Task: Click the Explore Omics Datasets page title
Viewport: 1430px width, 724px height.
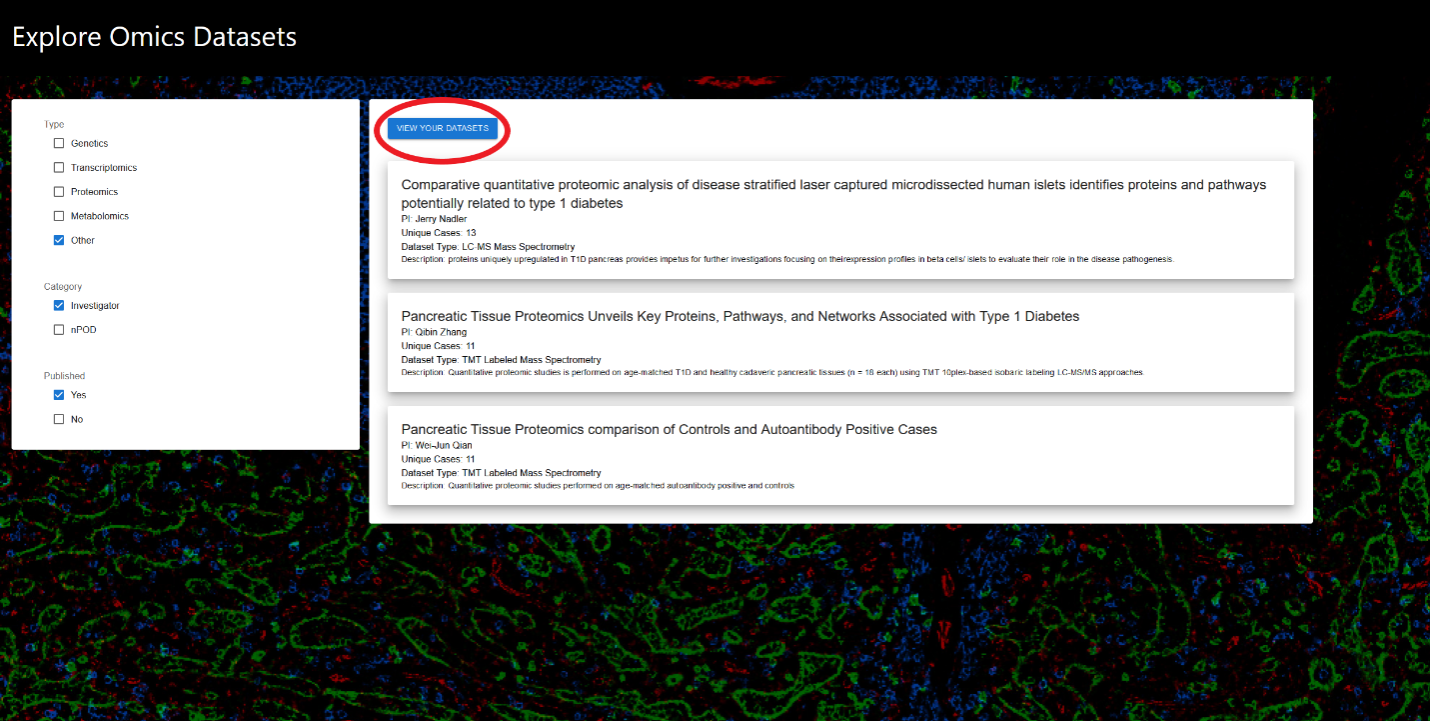Action: 154,37
